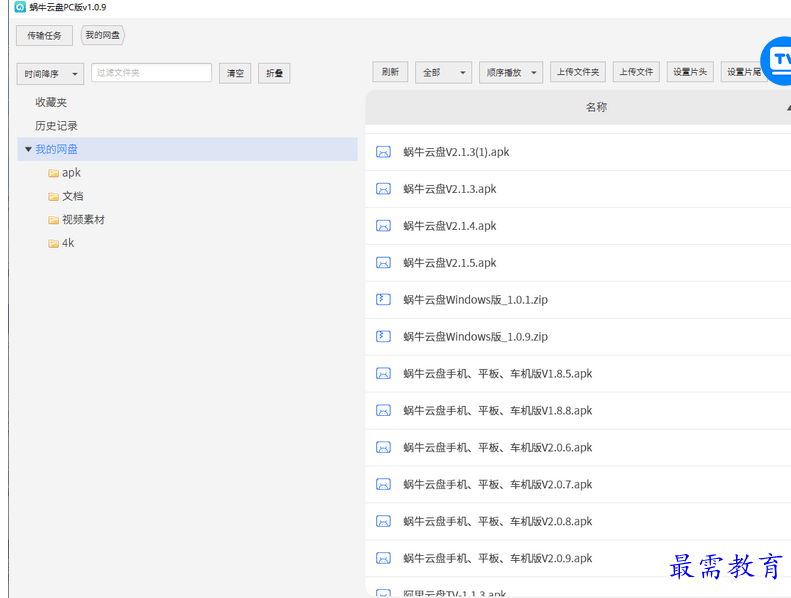
Task: Click the file icon for 蜗牛云盘V2.1.3.apk
Action: click(x=383, y=189)
